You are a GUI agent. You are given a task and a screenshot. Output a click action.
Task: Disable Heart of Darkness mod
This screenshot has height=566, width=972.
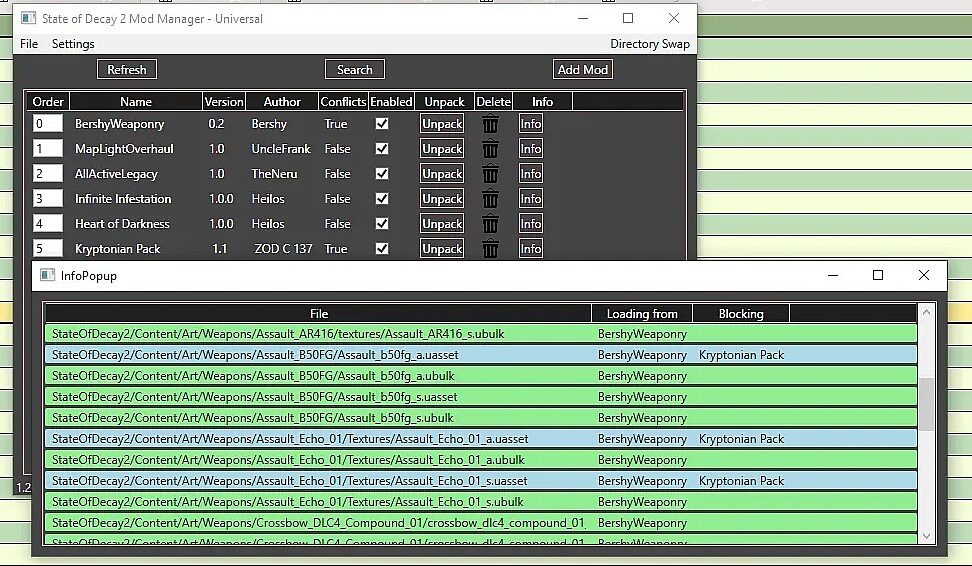(382, 223)
